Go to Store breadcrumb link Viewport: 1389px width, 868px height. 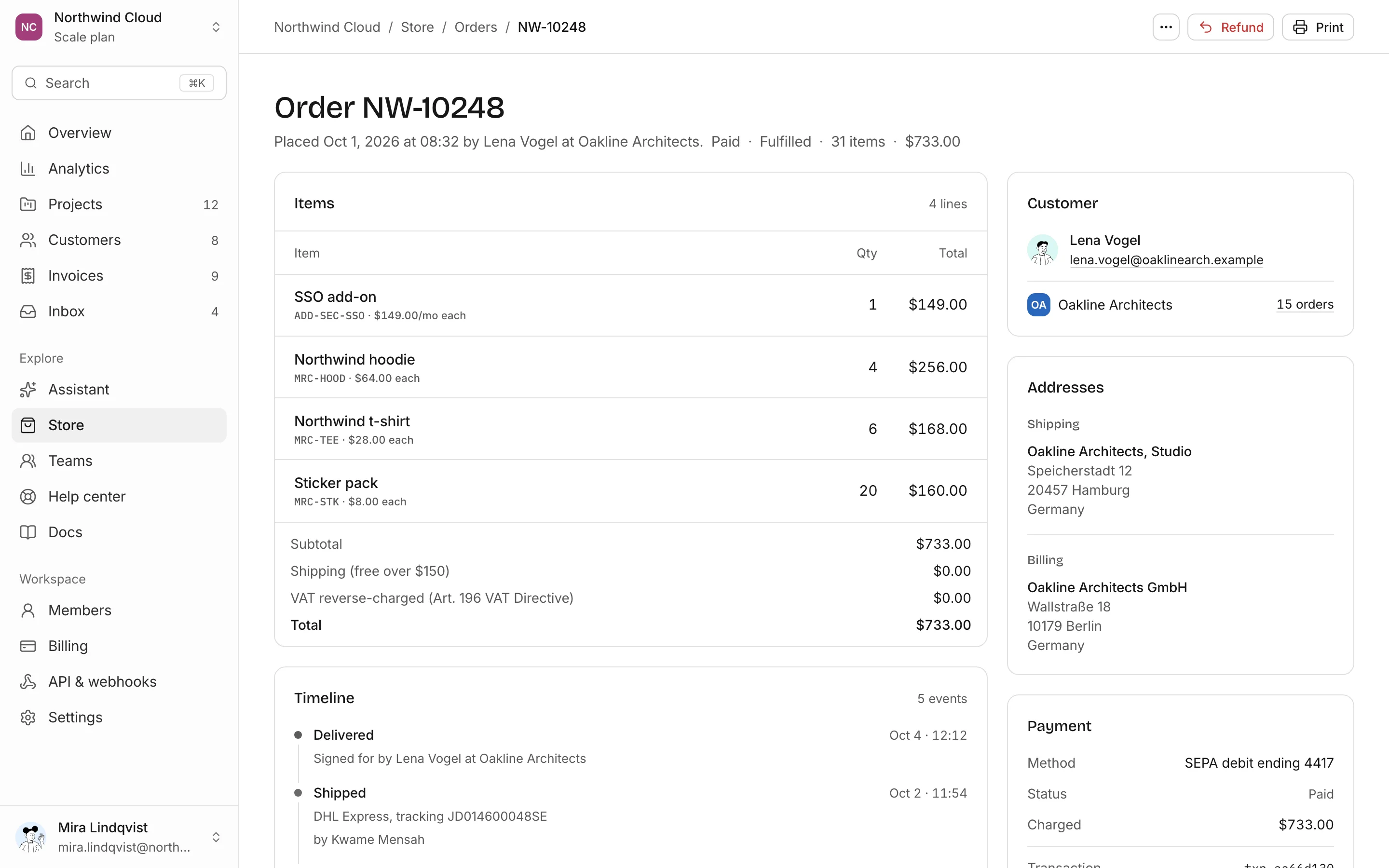coord(417,27)
